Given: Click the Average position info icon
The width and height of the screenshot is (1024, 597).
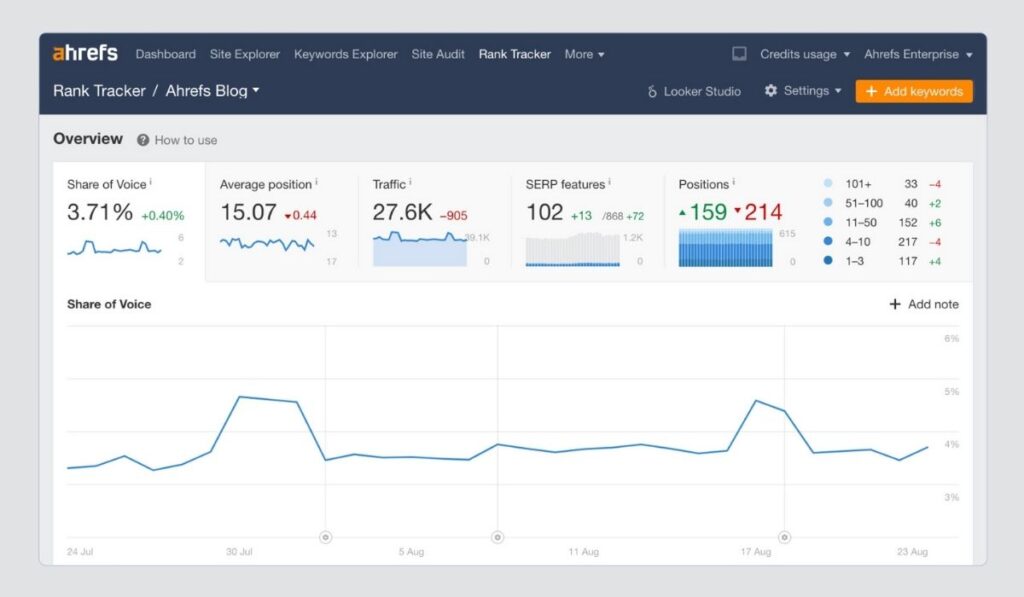Looking at the screenshot, I should point(316,182).
